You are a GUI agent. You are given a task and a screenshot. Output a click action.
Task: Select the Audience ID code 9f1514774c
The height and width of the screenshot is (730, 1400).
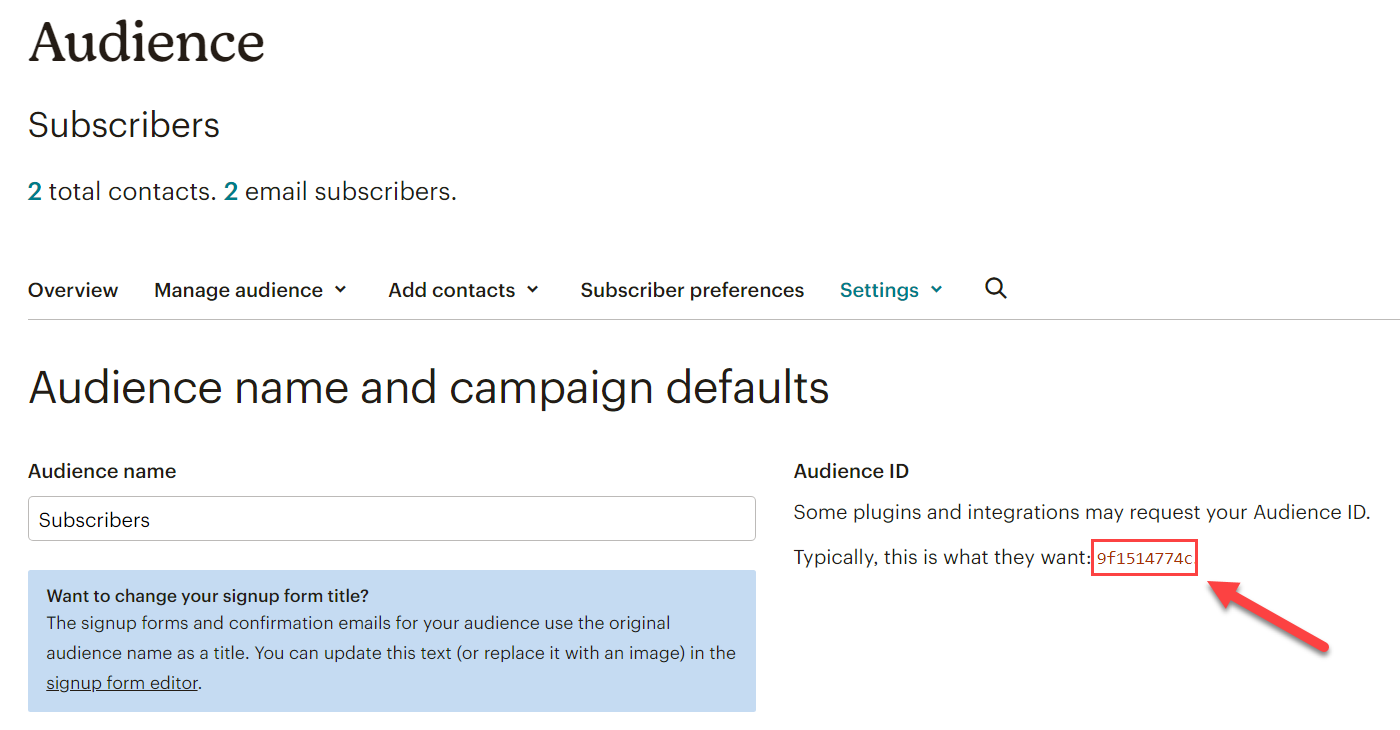click(x=1145, y=558)
